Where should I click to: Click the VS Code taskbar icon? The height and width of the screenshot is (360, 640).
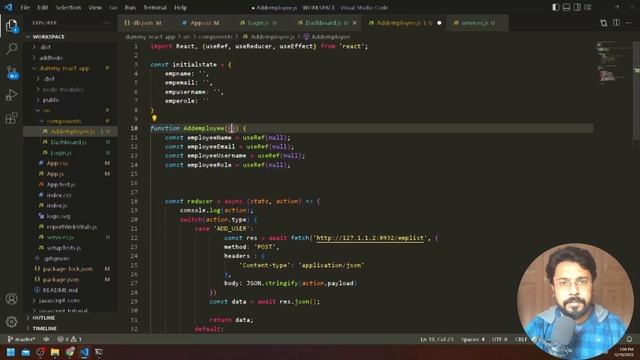click(84, 352)
